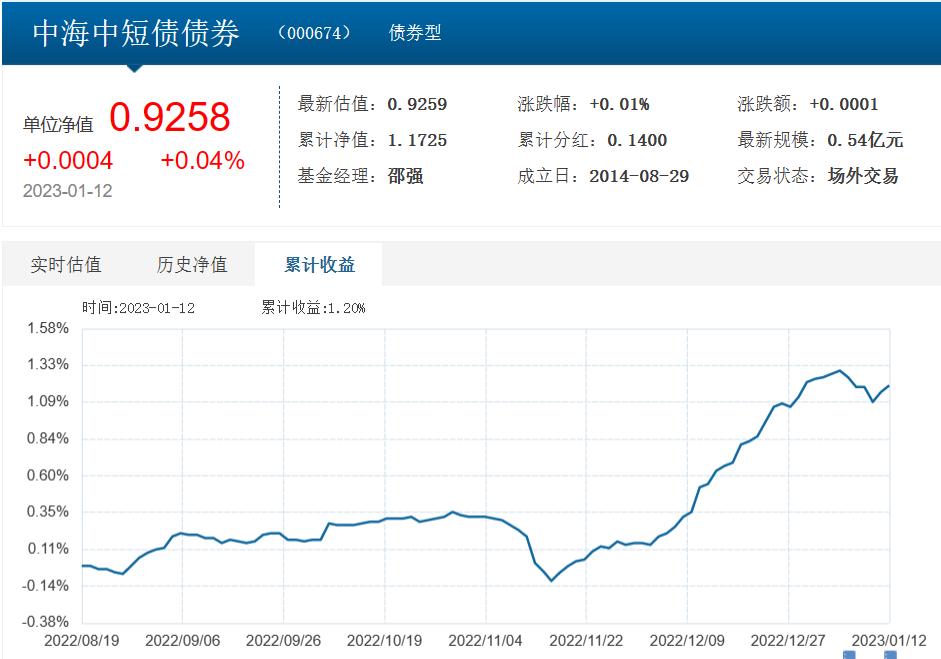Click the 0.11% y-axis label
The width and height of the screenshot is (941, 659).
click(48, 549)
